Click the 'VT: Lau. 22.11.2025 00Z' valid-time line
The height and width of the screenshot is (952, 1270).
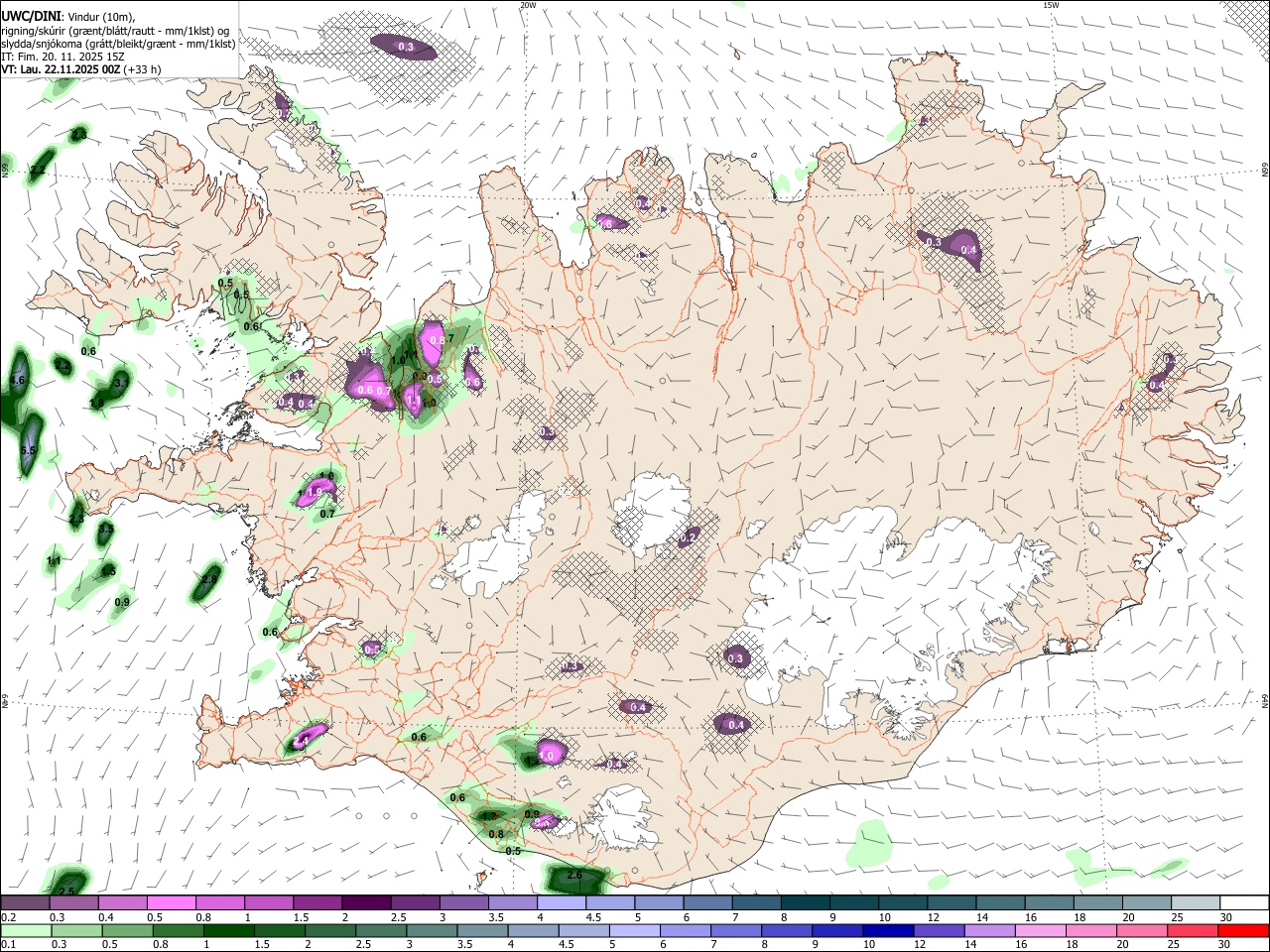[81, 69]
